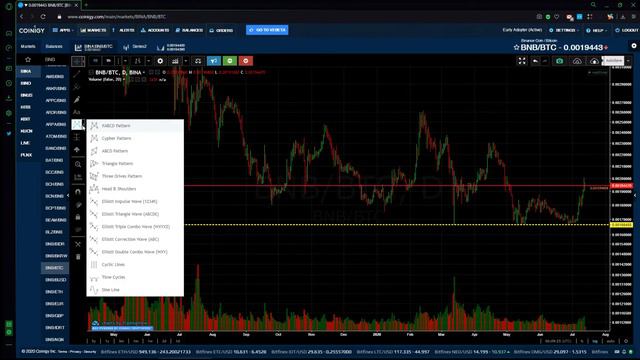Toggle fullscreen chart mode

tap(522, 61)
